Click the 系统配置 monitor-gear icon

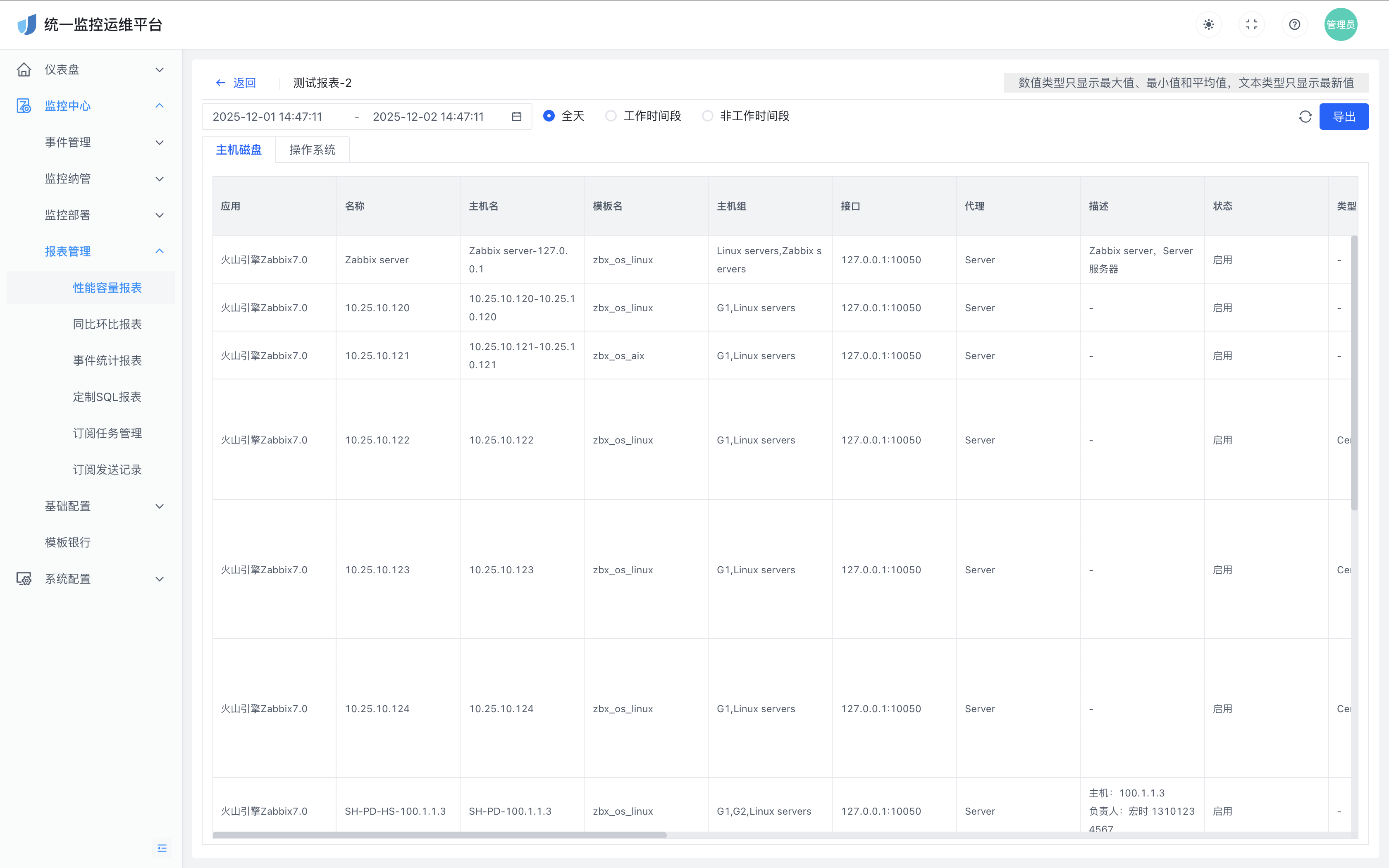click(x=24, y=579)
